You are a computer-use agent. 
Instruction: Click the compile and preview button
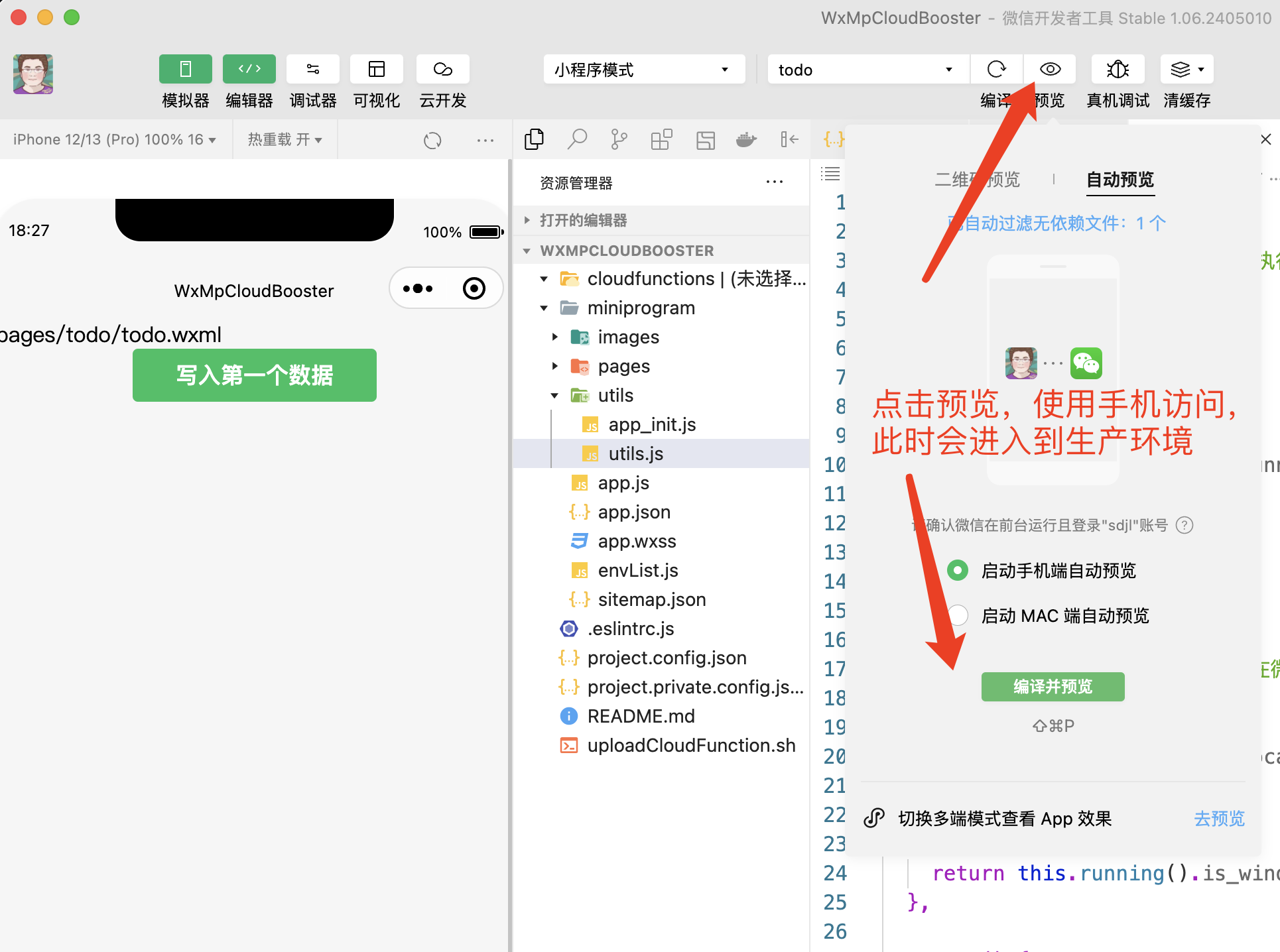click(1053, 687)
